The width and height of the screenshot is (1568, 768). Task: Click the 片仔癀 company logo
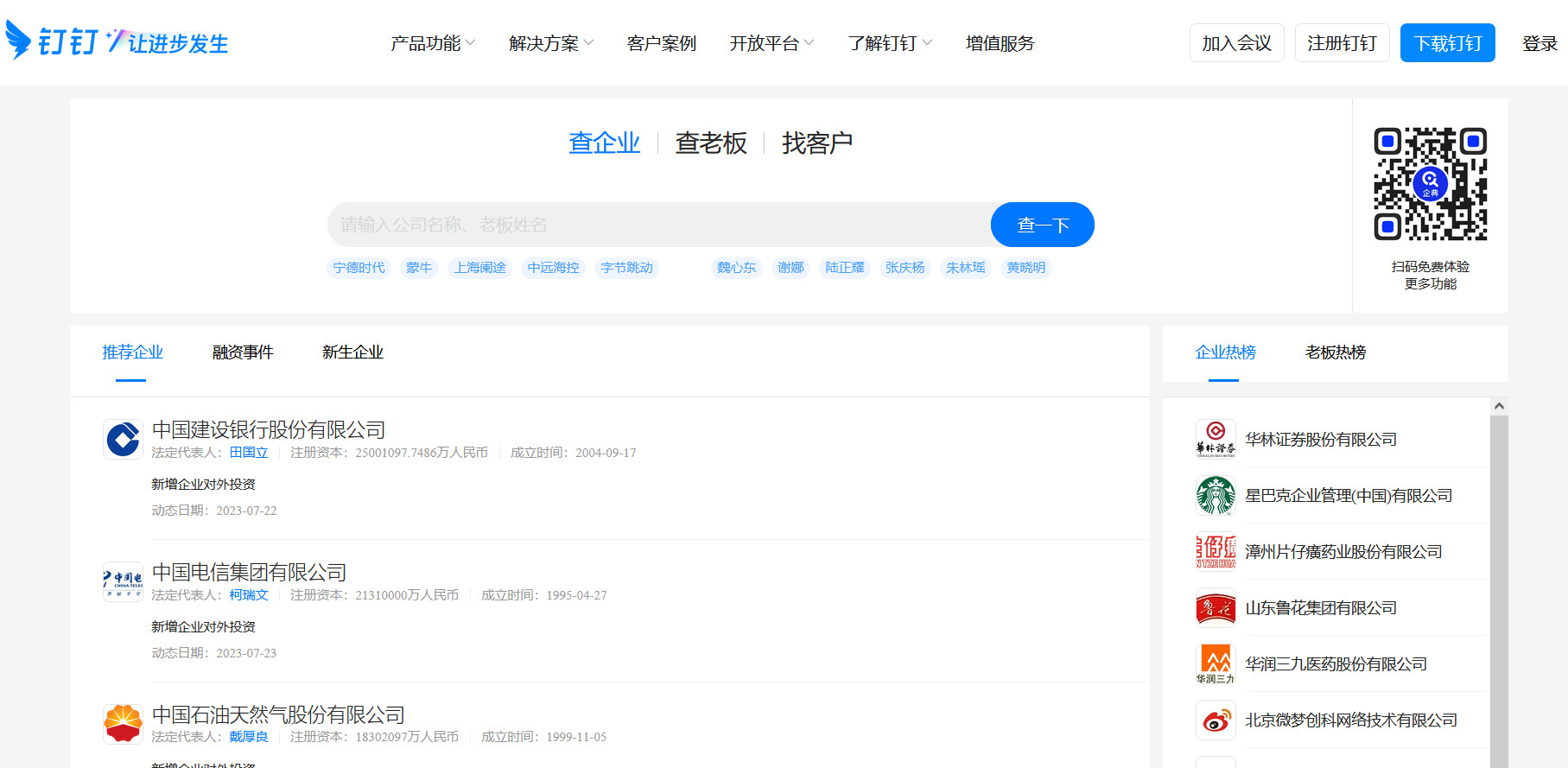1216,551
